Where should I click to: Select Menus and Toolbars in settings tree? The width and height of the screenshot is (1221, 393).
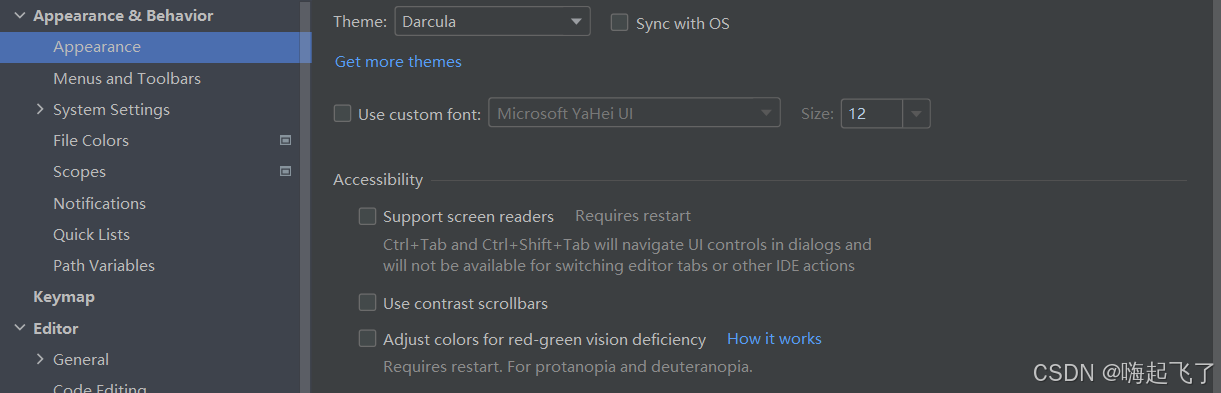coord(127,78)
